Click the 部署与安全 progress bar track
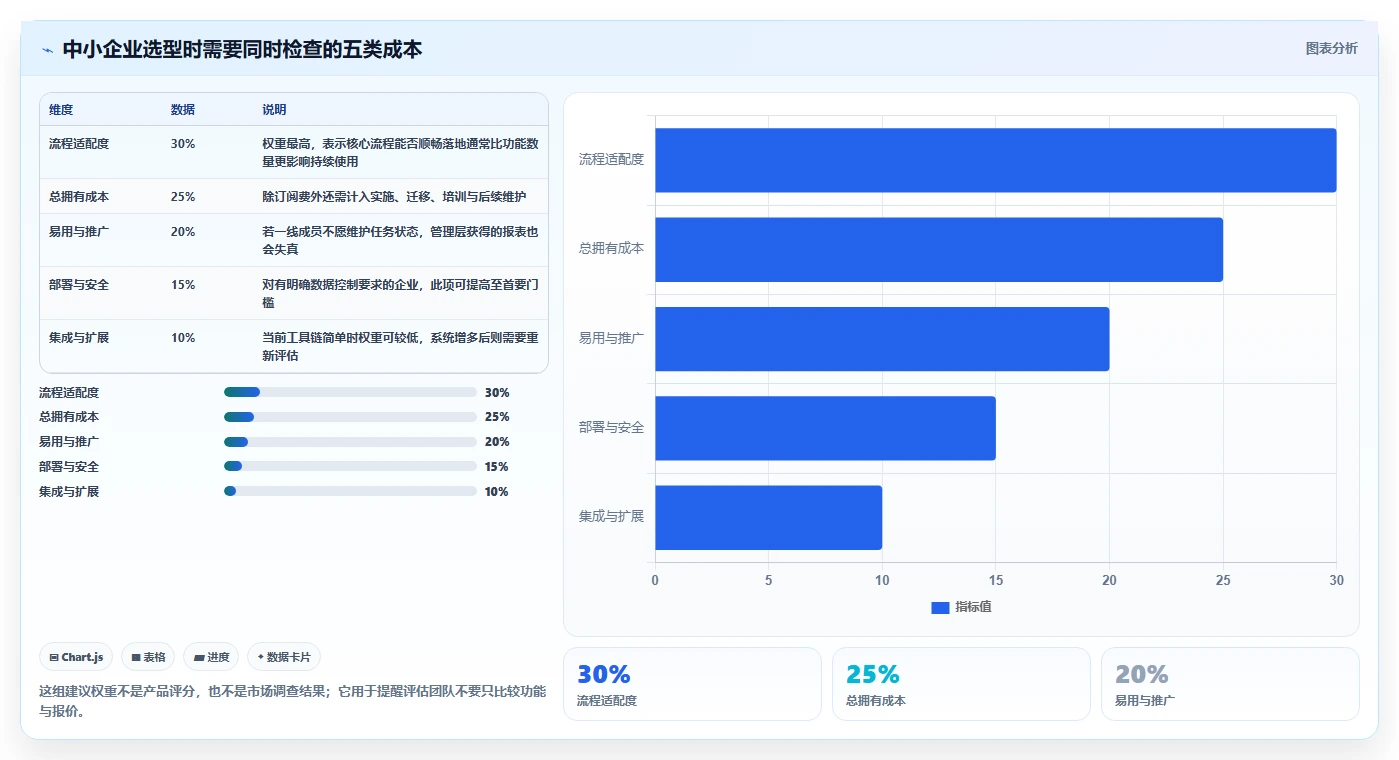This screenshot has height=760, width=1399. pos(350,466)
